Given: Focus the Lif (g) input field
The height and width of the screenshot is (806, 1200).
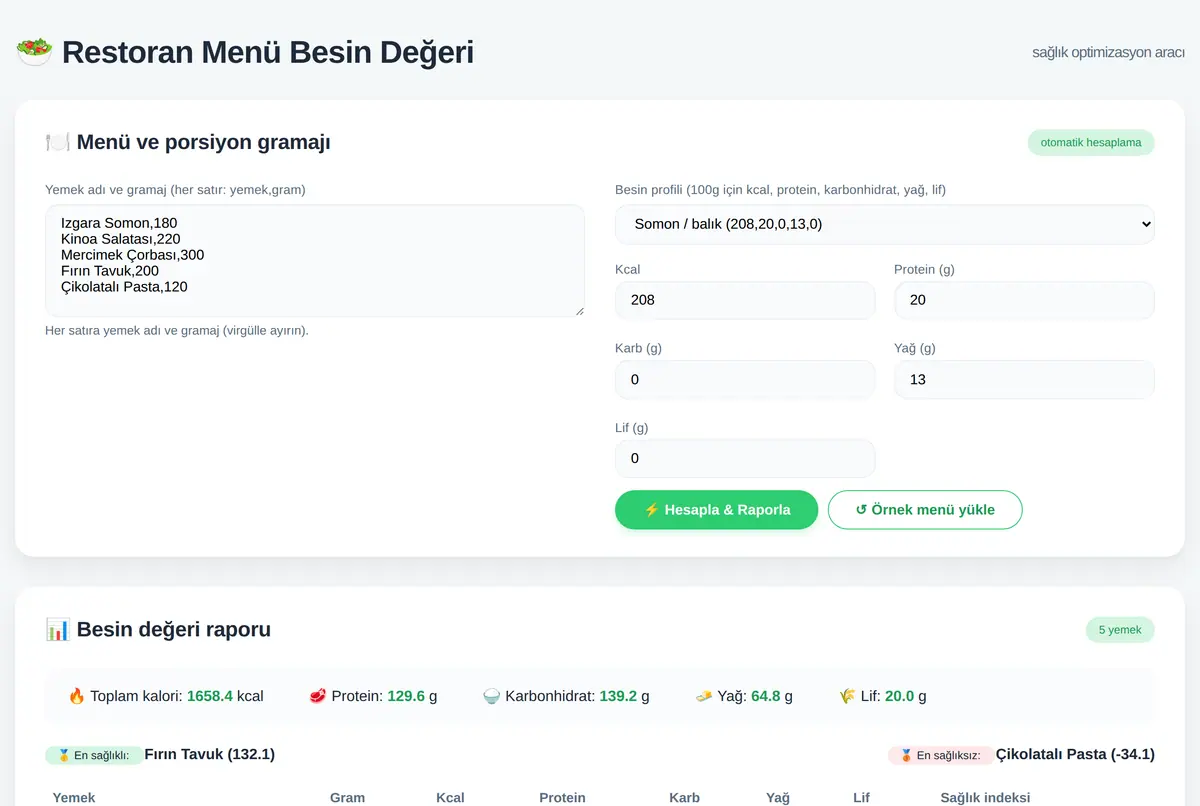Looking at the screenshot, I should (x=745, y=458).
